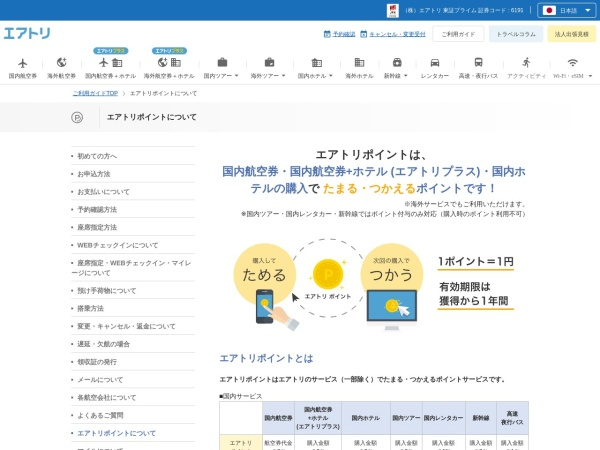
Task: Expand the Wi-Fi・eSIM menu arrow
Action: pyautogui.click(x=590, y=76)
